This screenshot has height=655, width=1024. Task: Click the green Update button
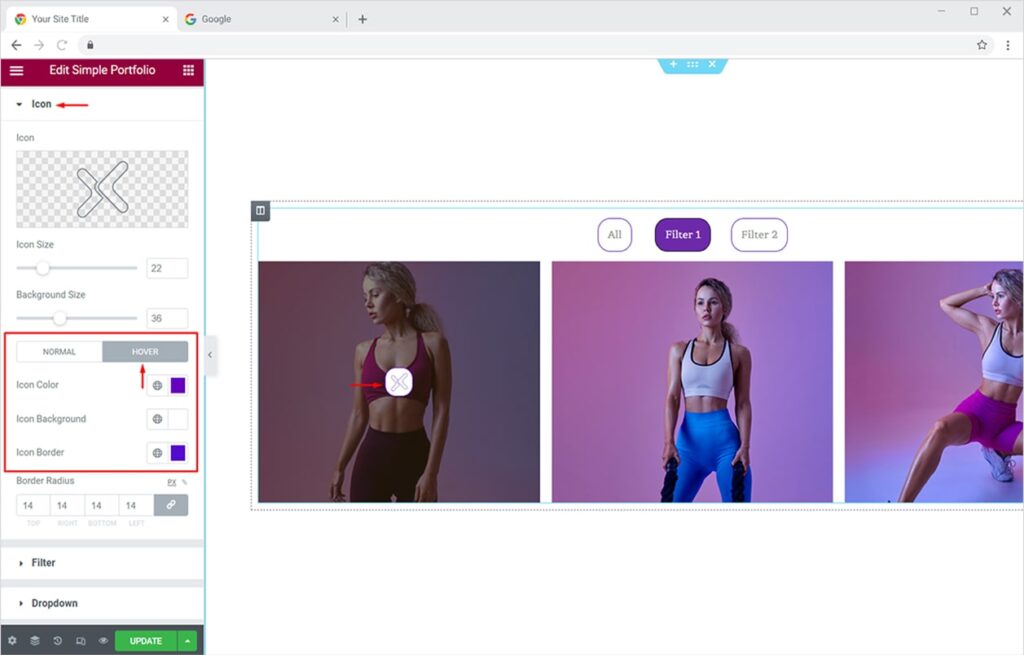145,641
